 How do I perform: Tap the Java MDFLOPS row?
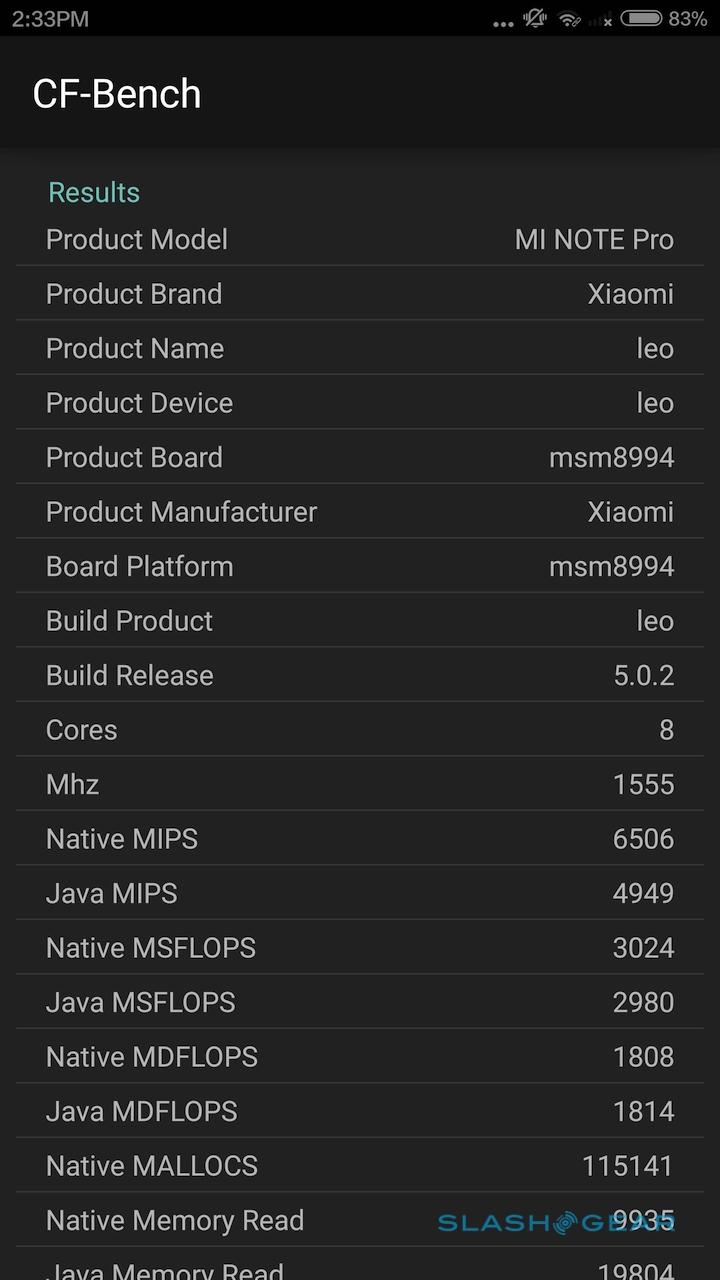click(360, 1112)
